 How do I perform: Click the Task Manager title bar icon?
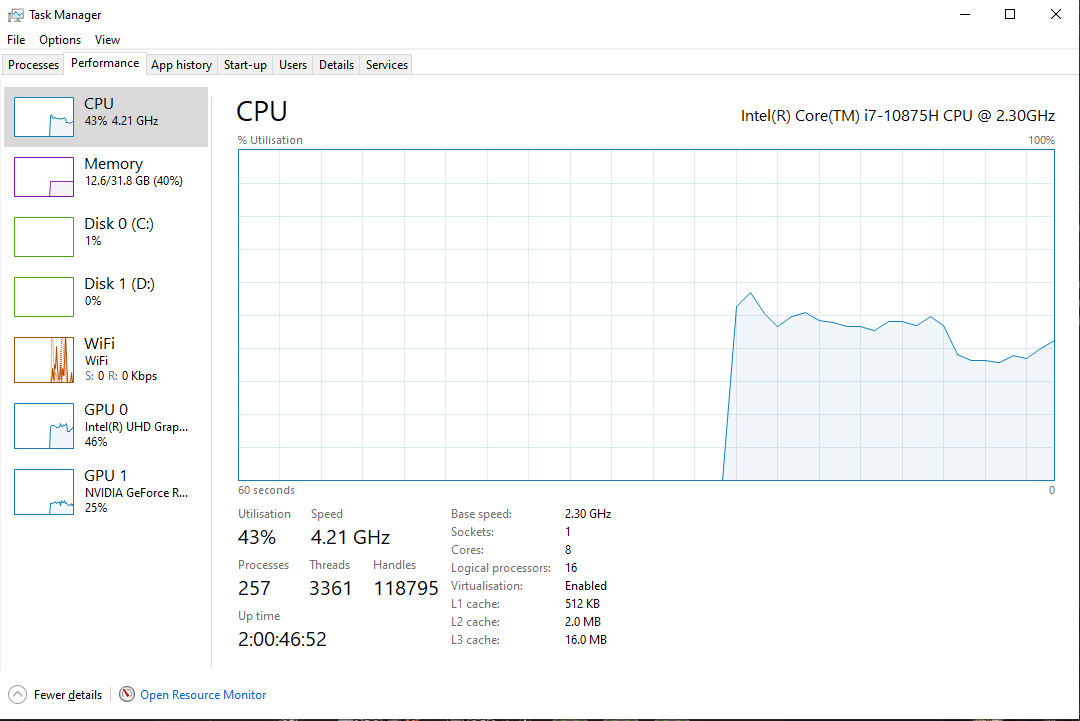tap(16, 15)
